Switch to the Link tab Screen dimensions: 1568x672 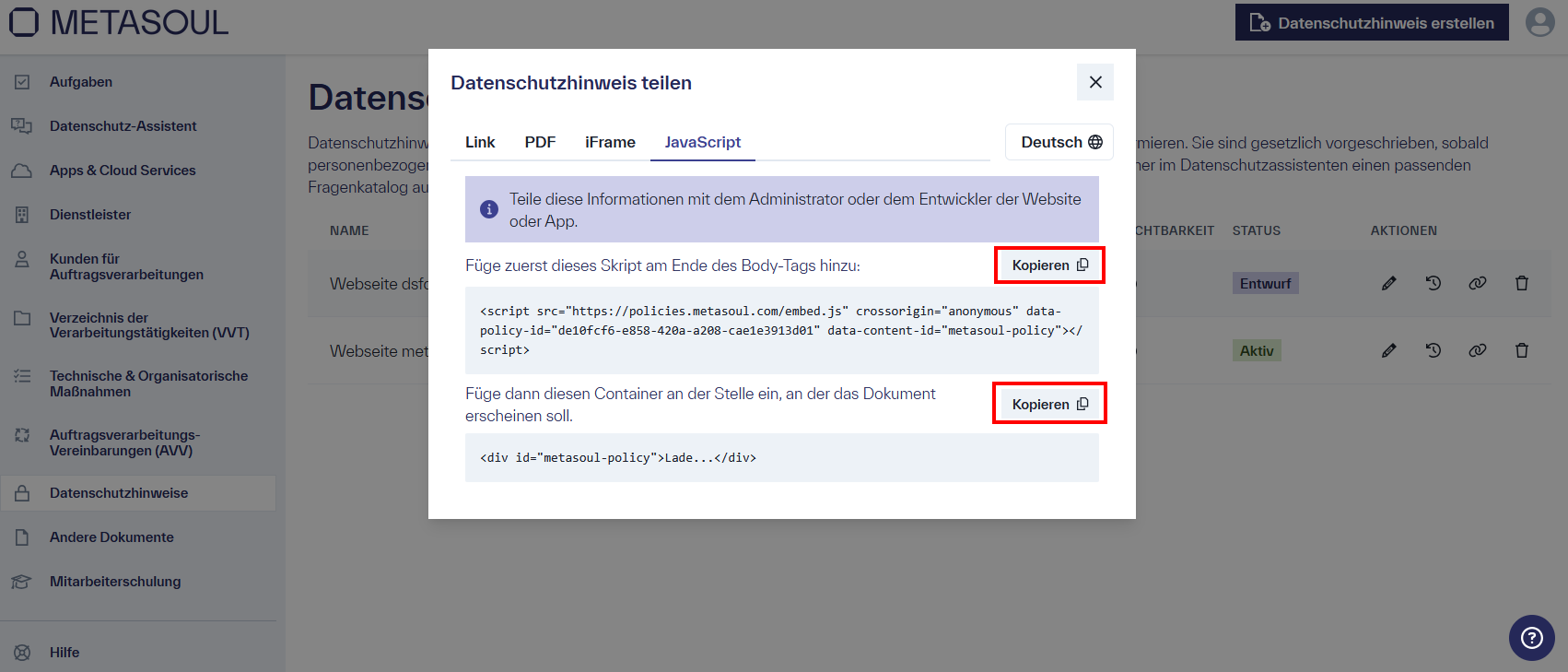(x=480, y=142)
